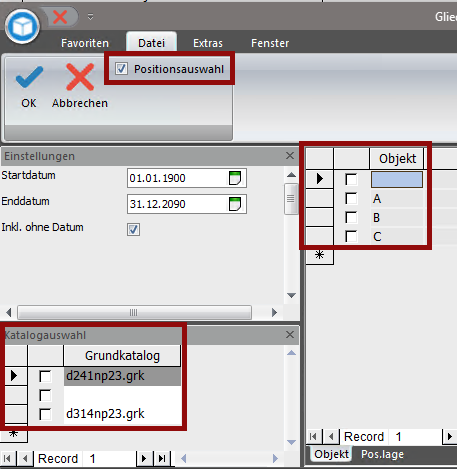Uncheck the Inkl. ohne Datum checkbox
Viewport: 457px width, 469px height.
pos(133,229)
